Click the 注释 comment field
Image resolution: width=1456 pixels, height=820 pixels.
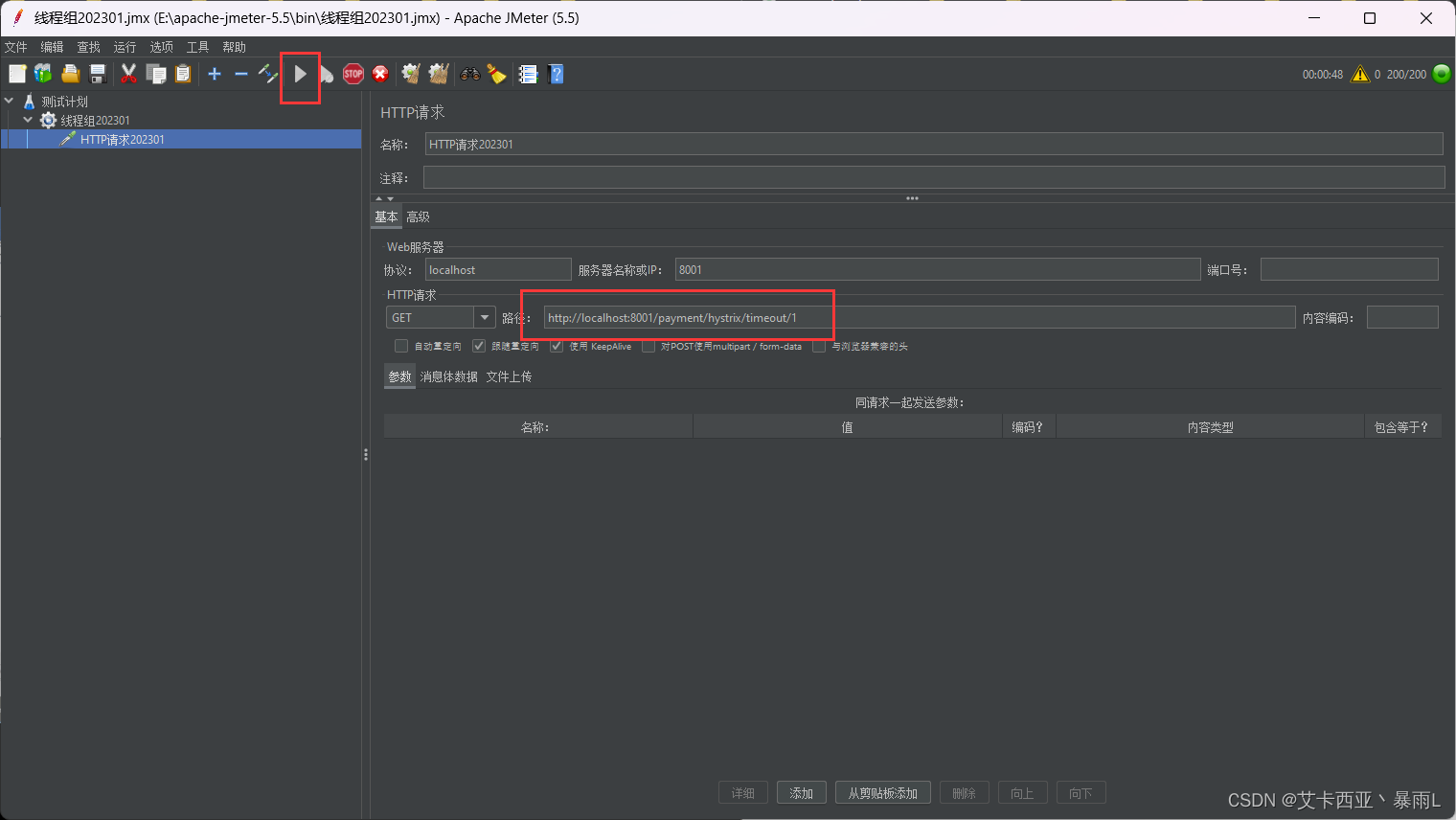coord(934,177)
